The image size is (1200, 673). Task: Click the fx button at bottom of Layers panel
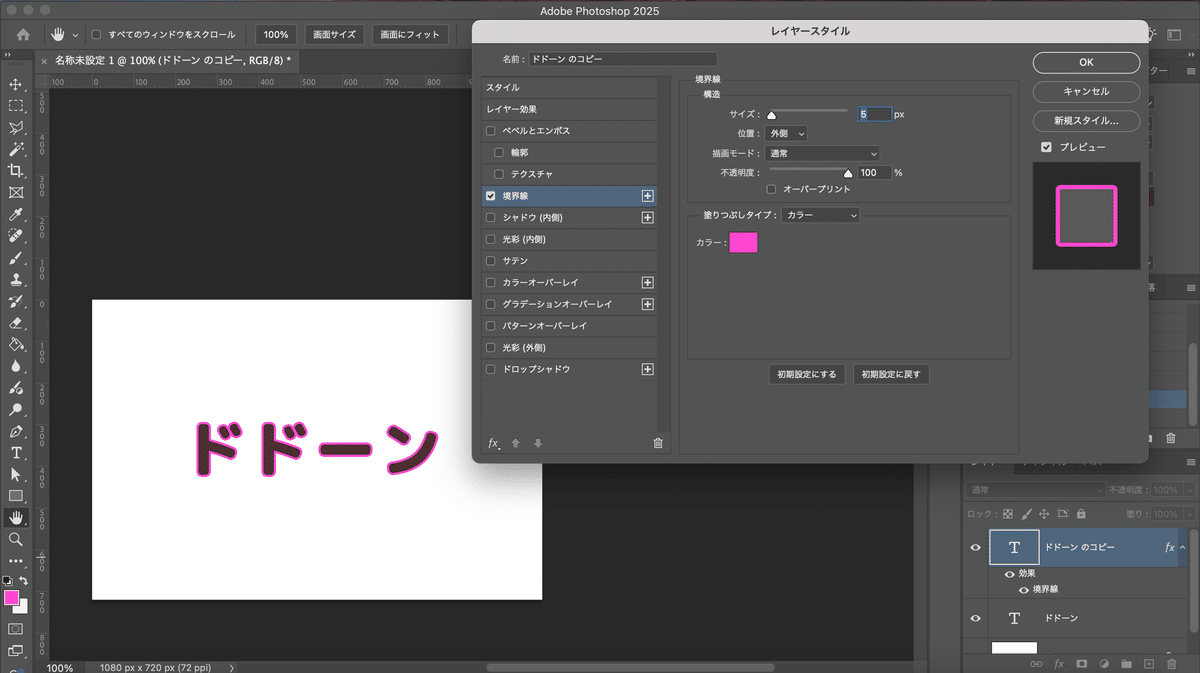(1059, 663)
